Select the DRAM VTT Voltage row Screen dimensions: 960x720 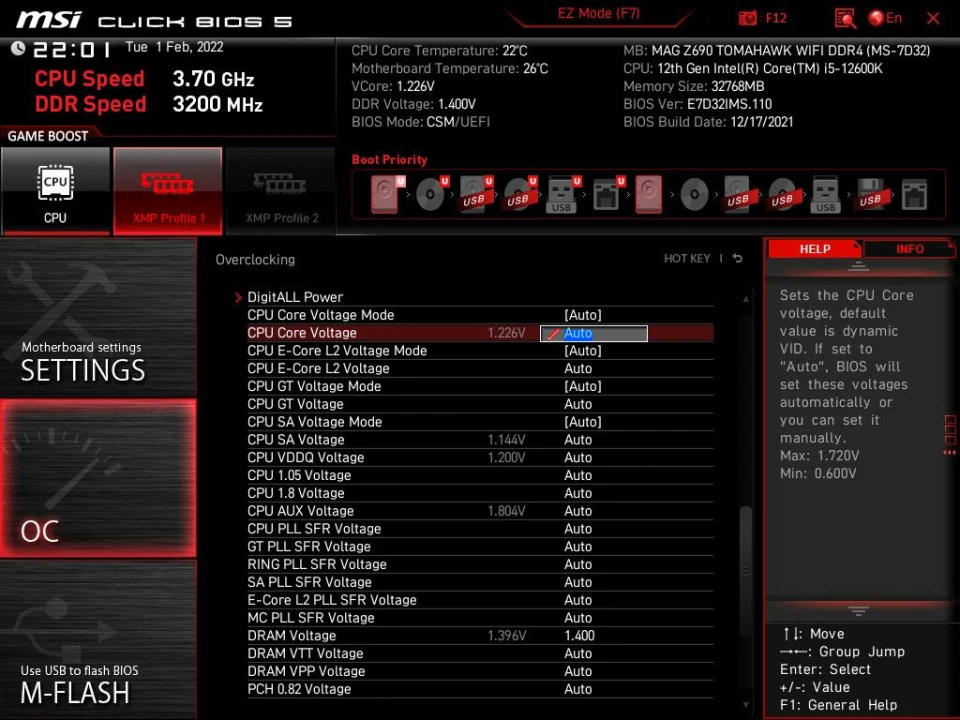pos(480,653)
